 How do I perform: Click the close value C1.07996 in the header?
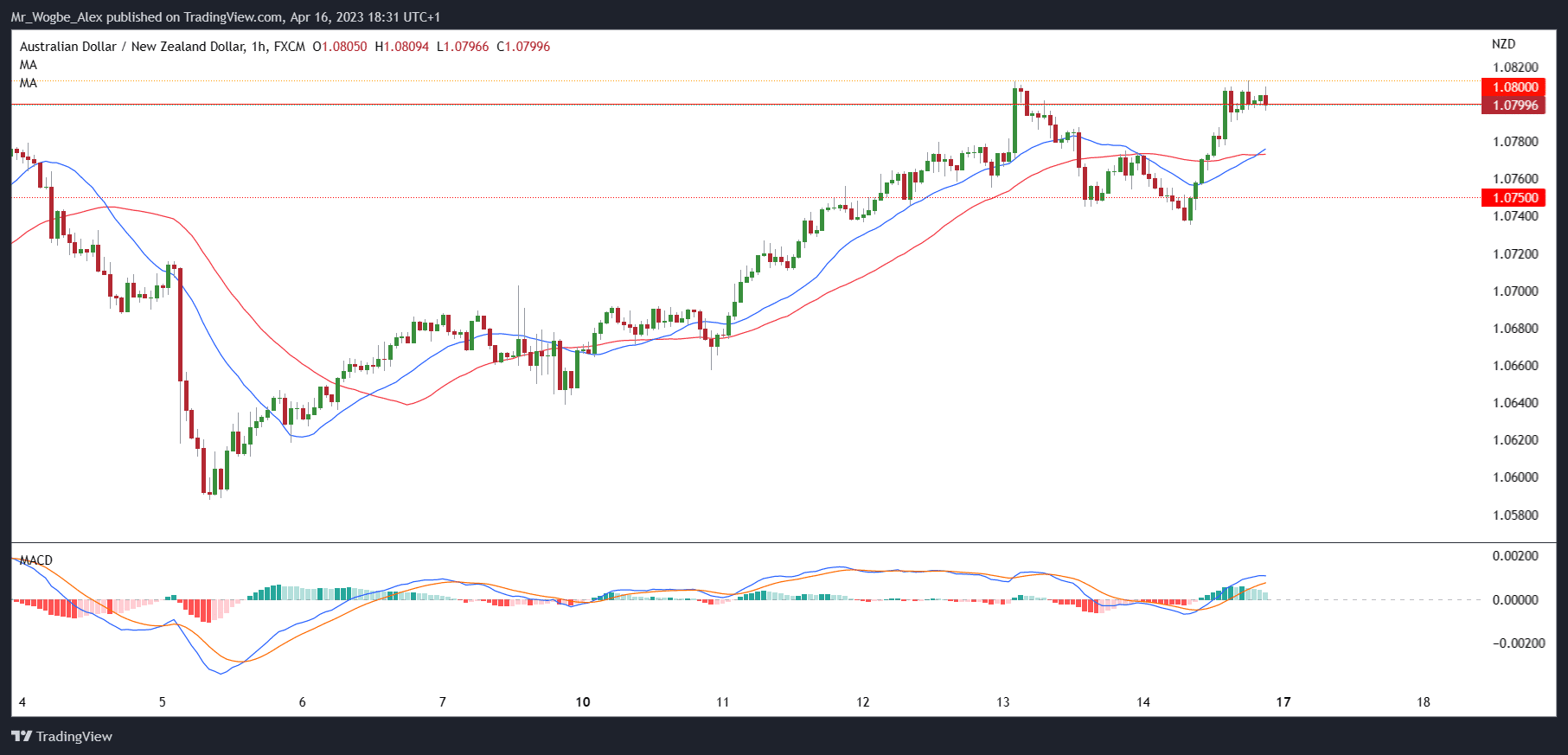click(523, 47)
